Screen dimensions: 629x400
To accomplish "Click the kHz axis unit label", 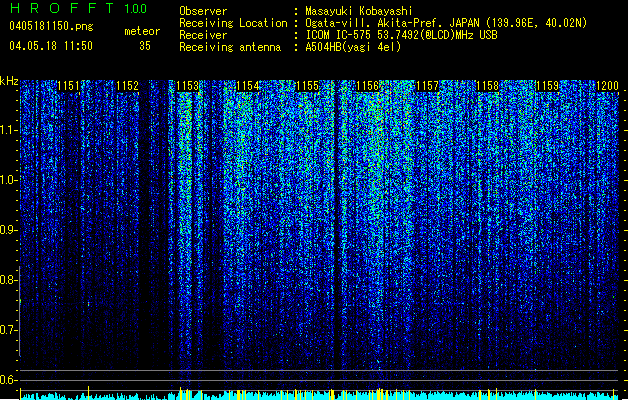I will click(x=9, y=81).
